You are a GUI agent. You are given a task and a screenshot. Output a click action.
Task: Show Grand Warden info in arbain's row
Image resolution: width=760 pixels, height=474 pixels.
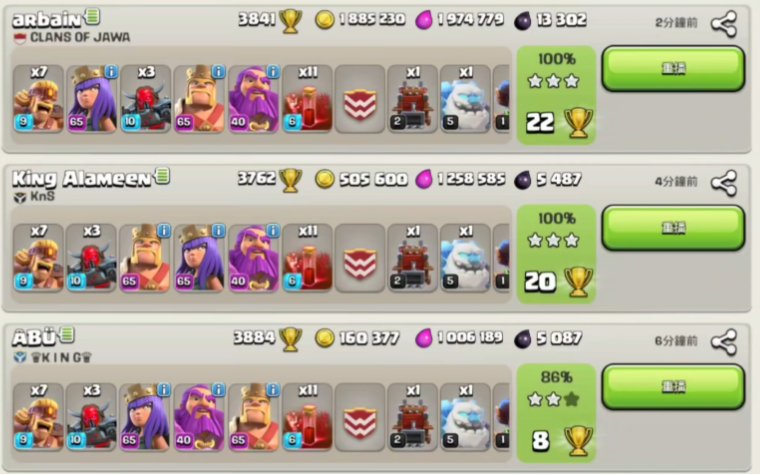pyautogui.click(x=273, y=71)
